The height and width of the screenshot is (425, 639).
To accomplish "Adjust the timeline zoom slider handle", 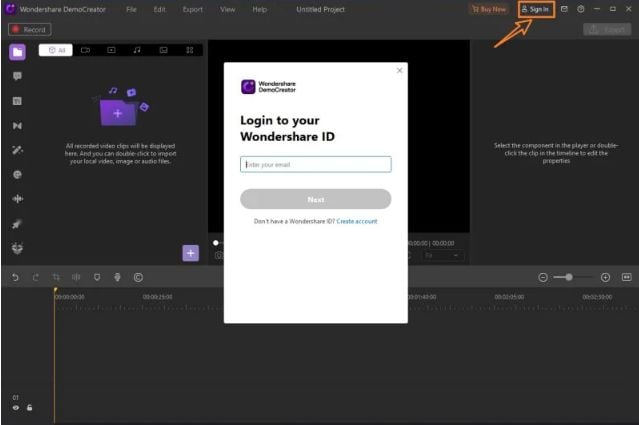I will click(569, 277).
